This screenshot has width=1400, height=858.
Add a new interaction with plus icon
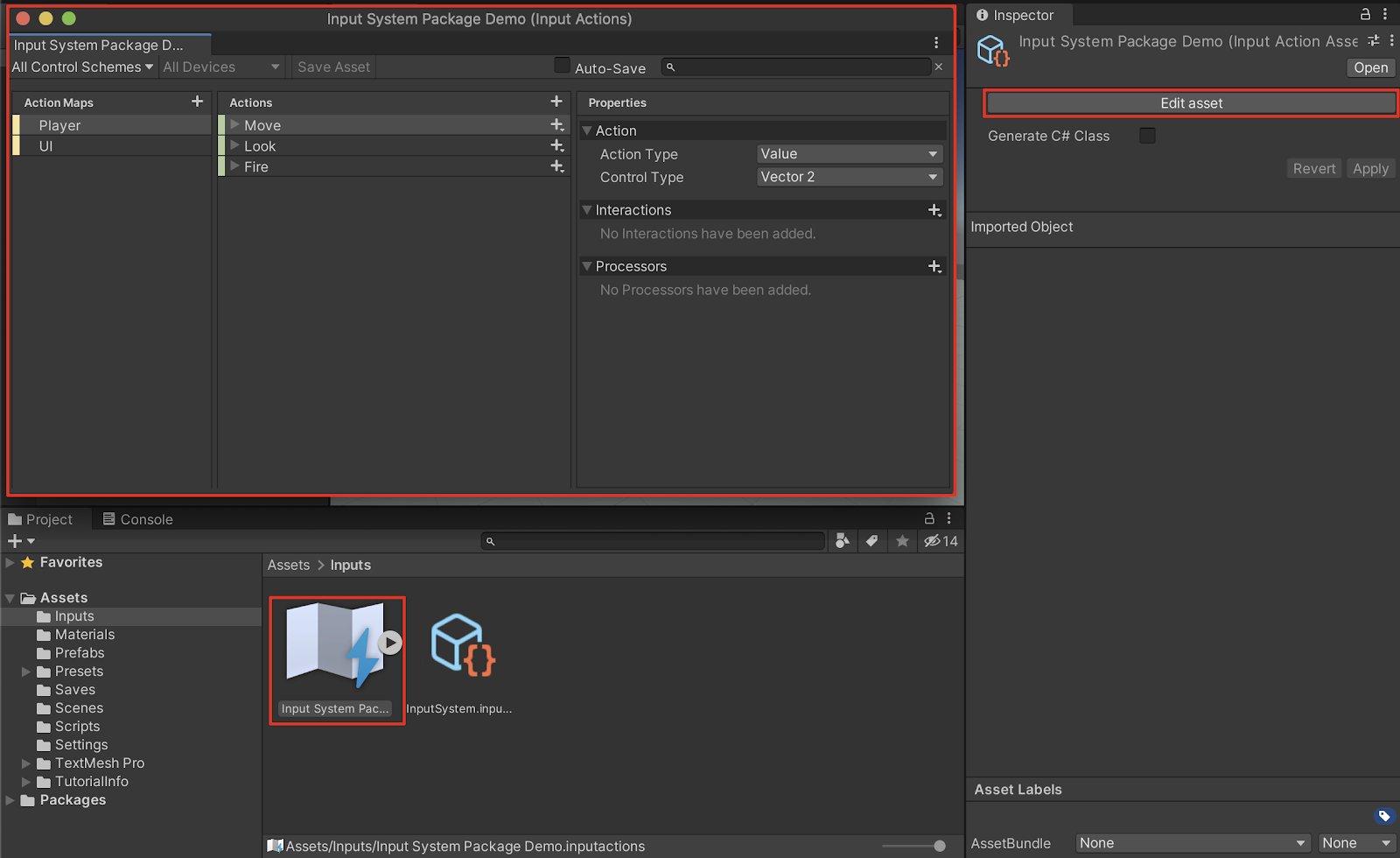coord(934,210)
